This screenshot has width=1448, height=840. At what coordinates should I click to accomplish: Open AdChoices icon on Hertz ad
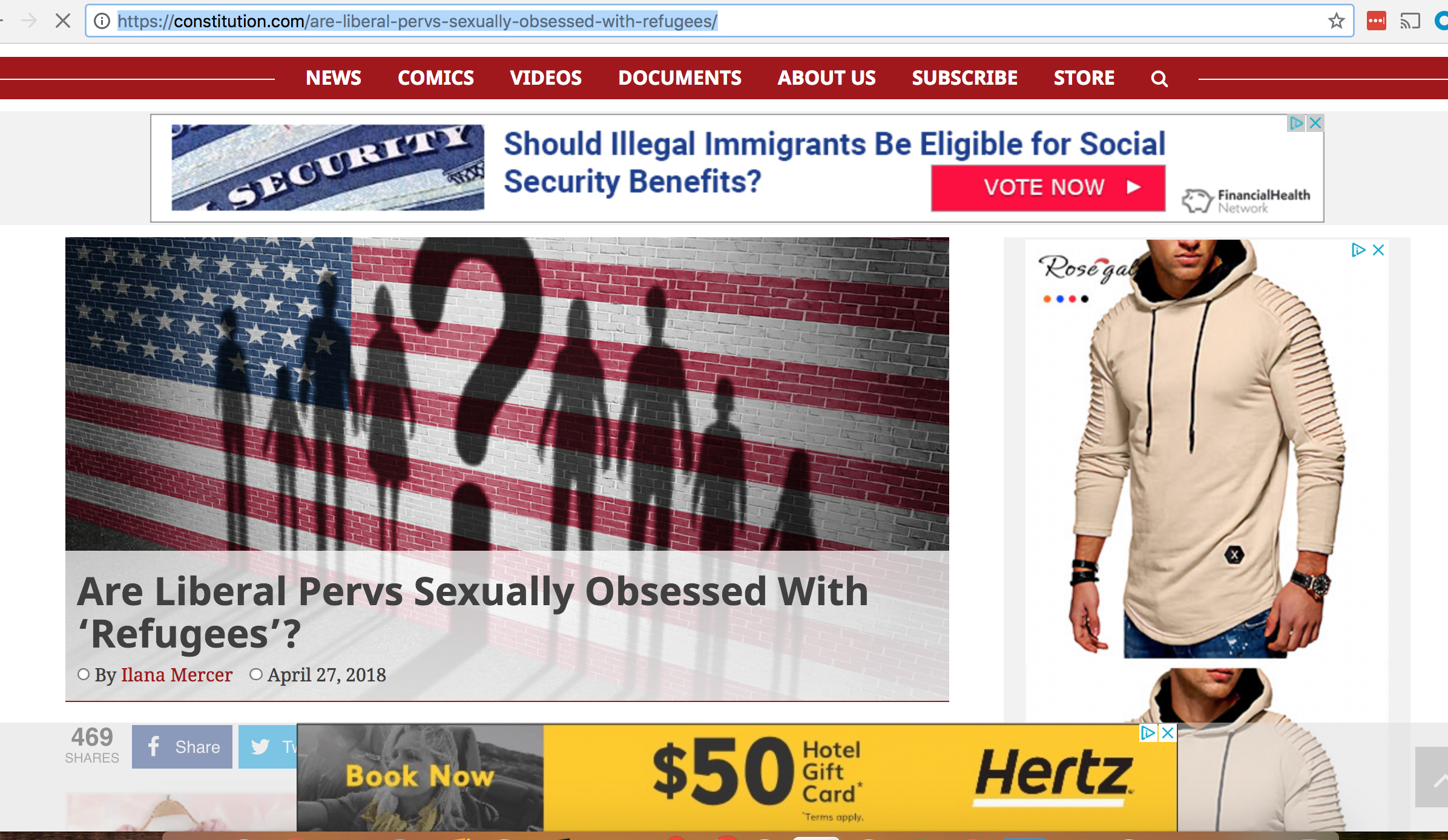point(1148,733)
